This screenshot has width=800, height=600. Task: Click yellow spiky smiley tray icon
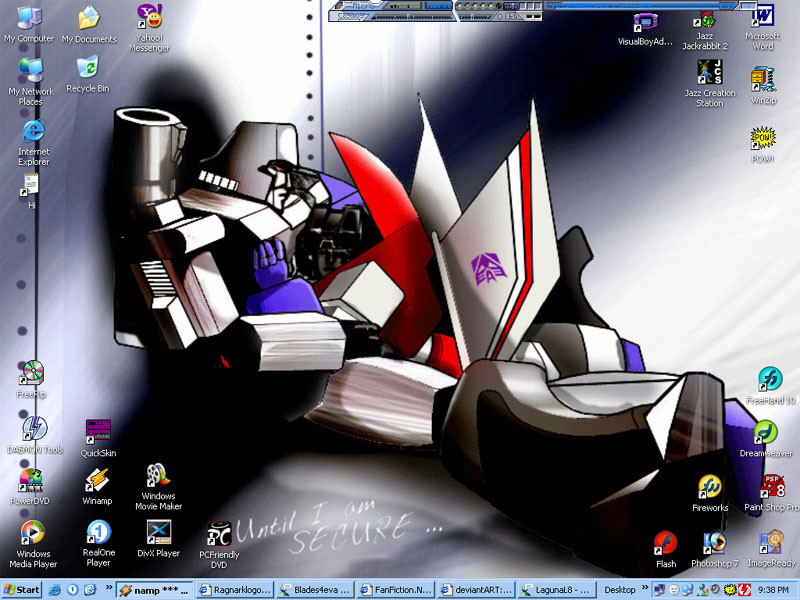click(x=730, y=590)
